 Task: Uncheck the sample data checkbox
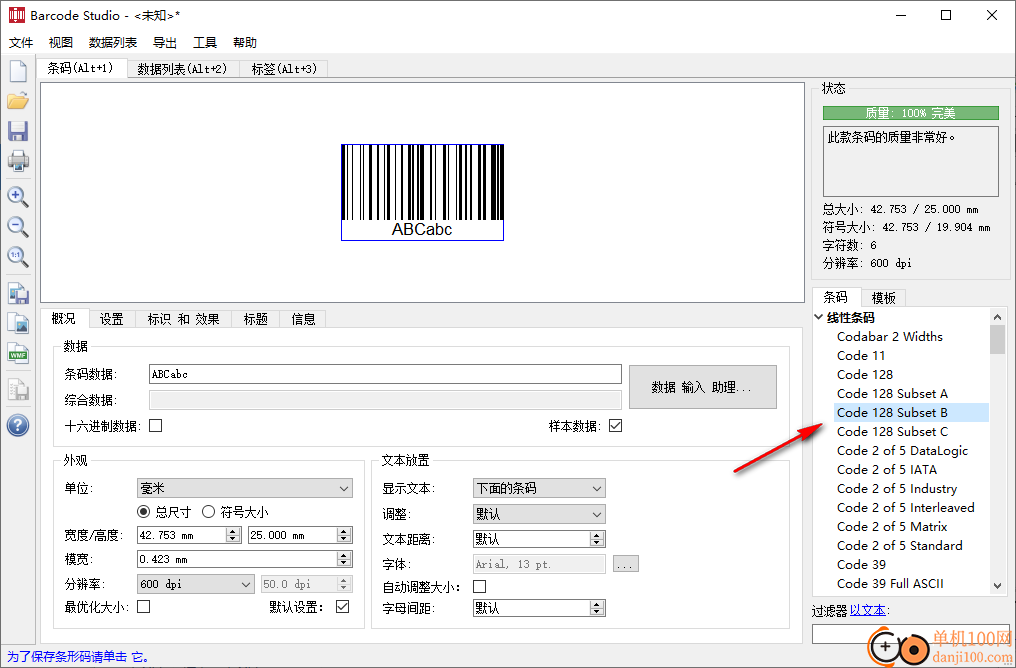(616, 426)
